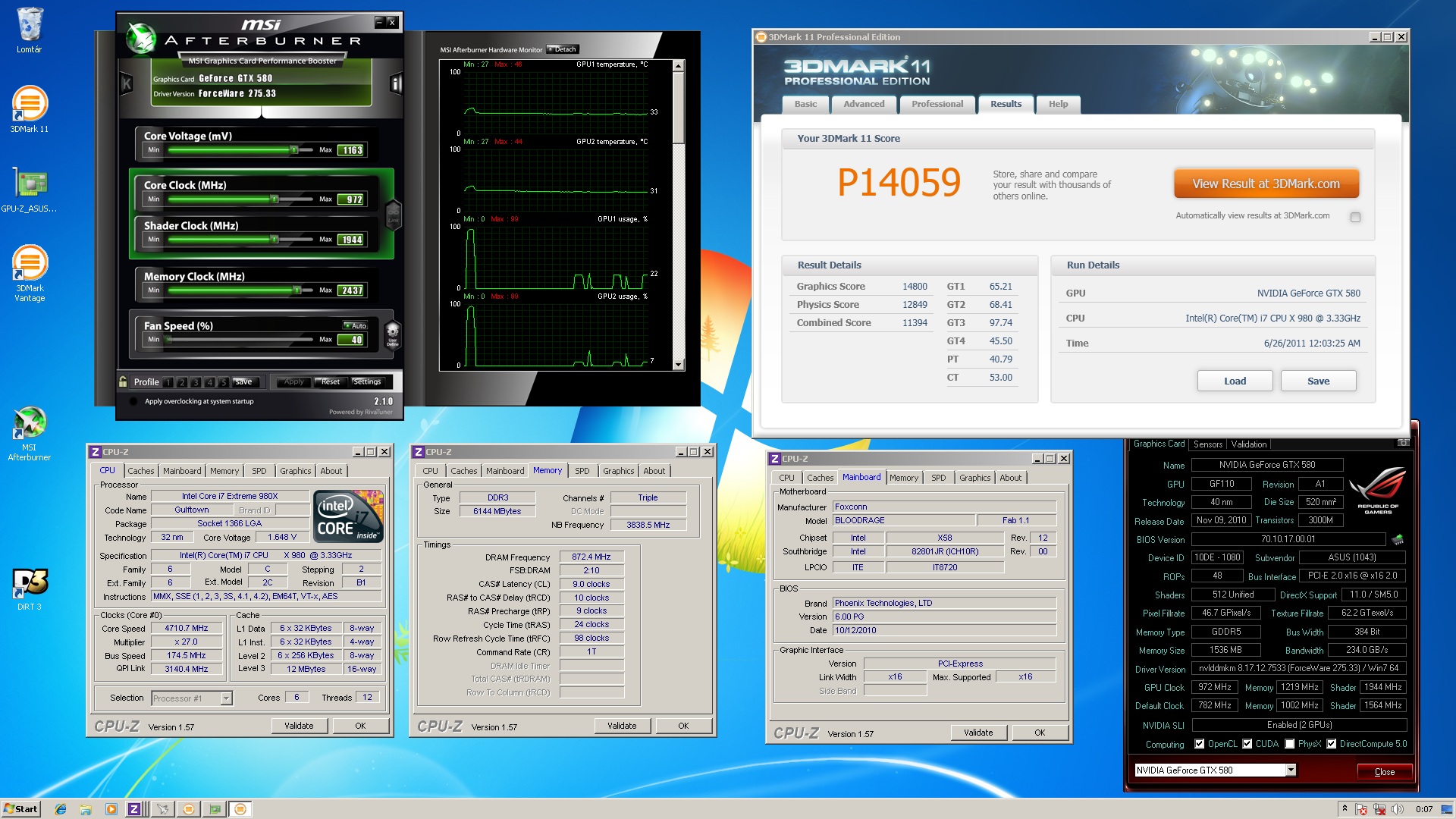Click the Kombustor 'K' icon in Afterburner

click(127, 83)
